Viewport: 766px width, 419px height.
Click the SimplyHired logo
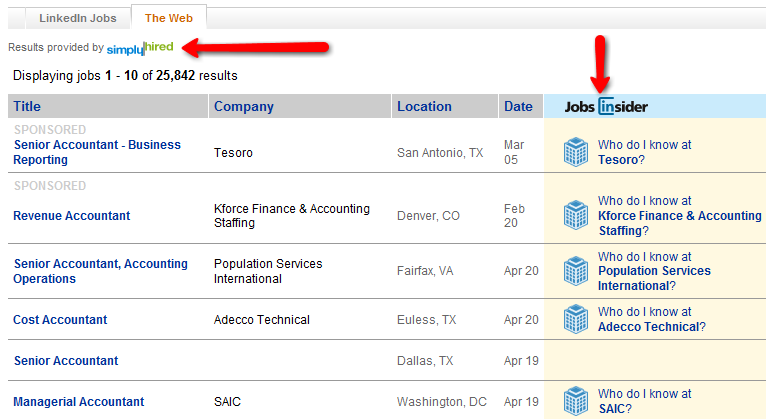(x=140, y=48)
